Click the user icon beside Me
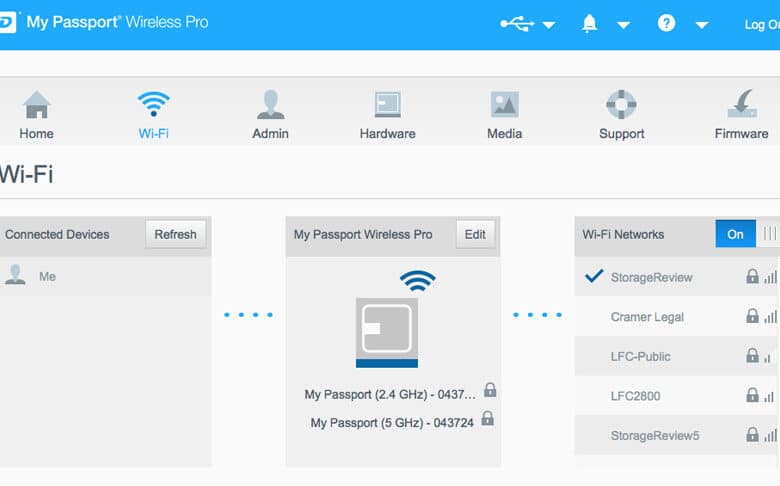The image size is (780, 486). [x=15, y=275]
